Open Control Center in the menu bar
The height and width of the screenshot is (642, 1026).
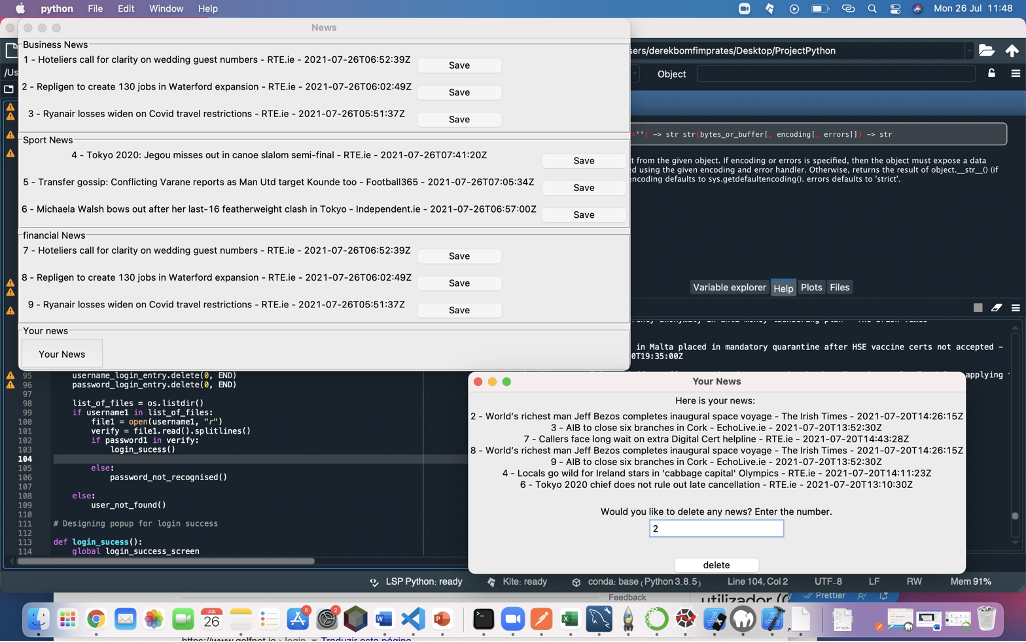tap(894, 9)
